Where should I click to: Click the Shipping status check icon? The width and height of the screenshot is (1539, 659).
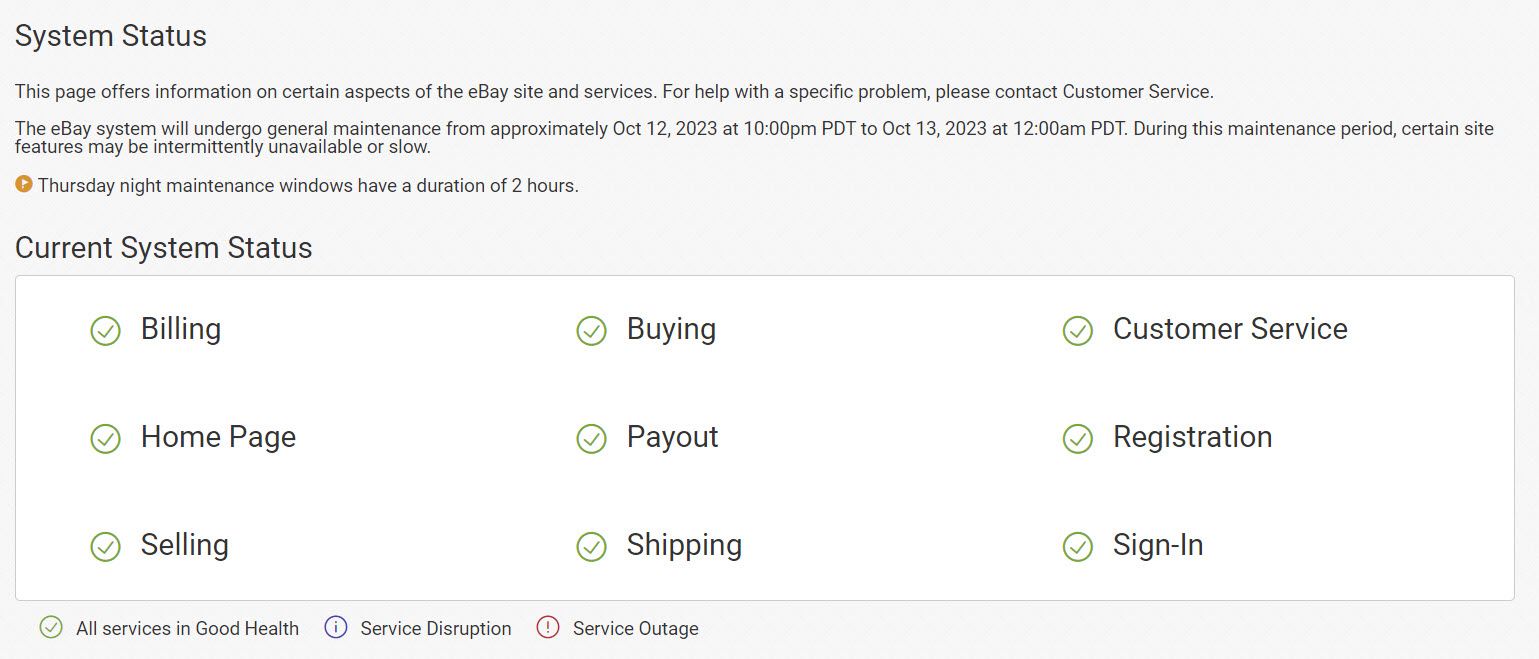591,546
